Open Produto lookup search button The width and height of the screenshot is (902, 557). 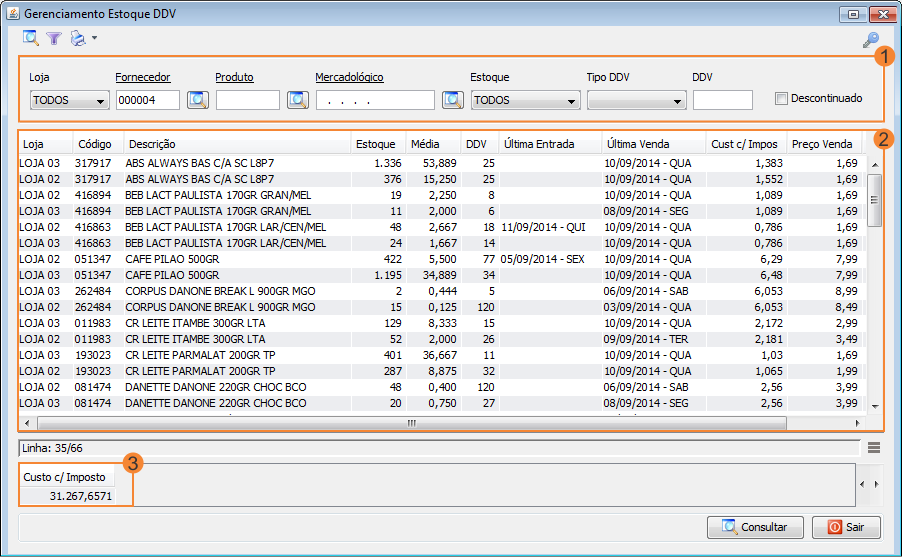click(x=298, y=100)
